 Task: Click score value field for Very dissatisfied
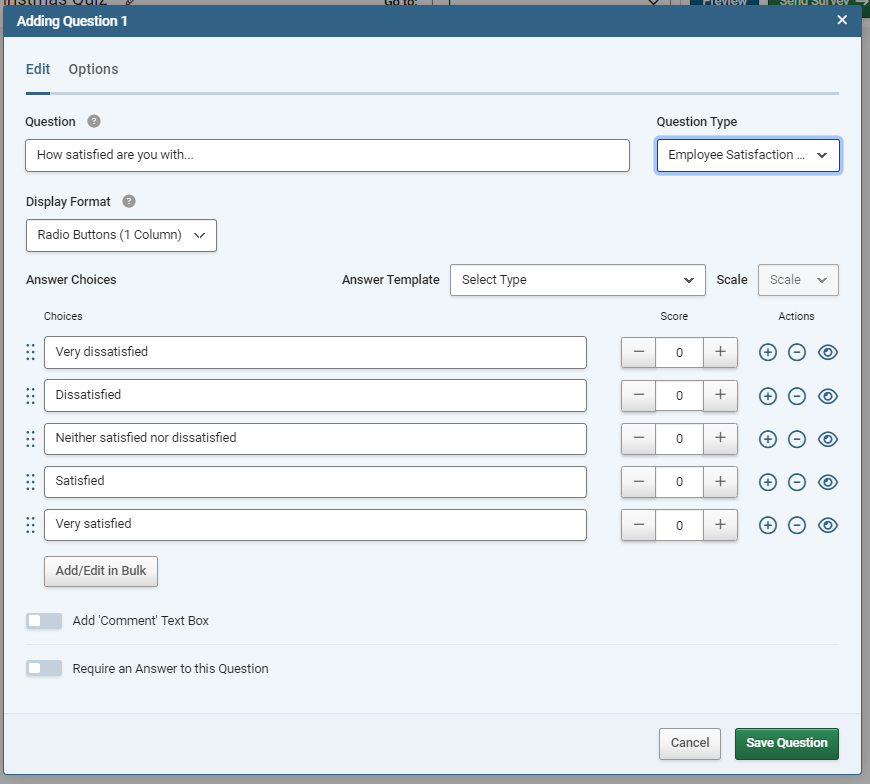[x=679, y=352]
